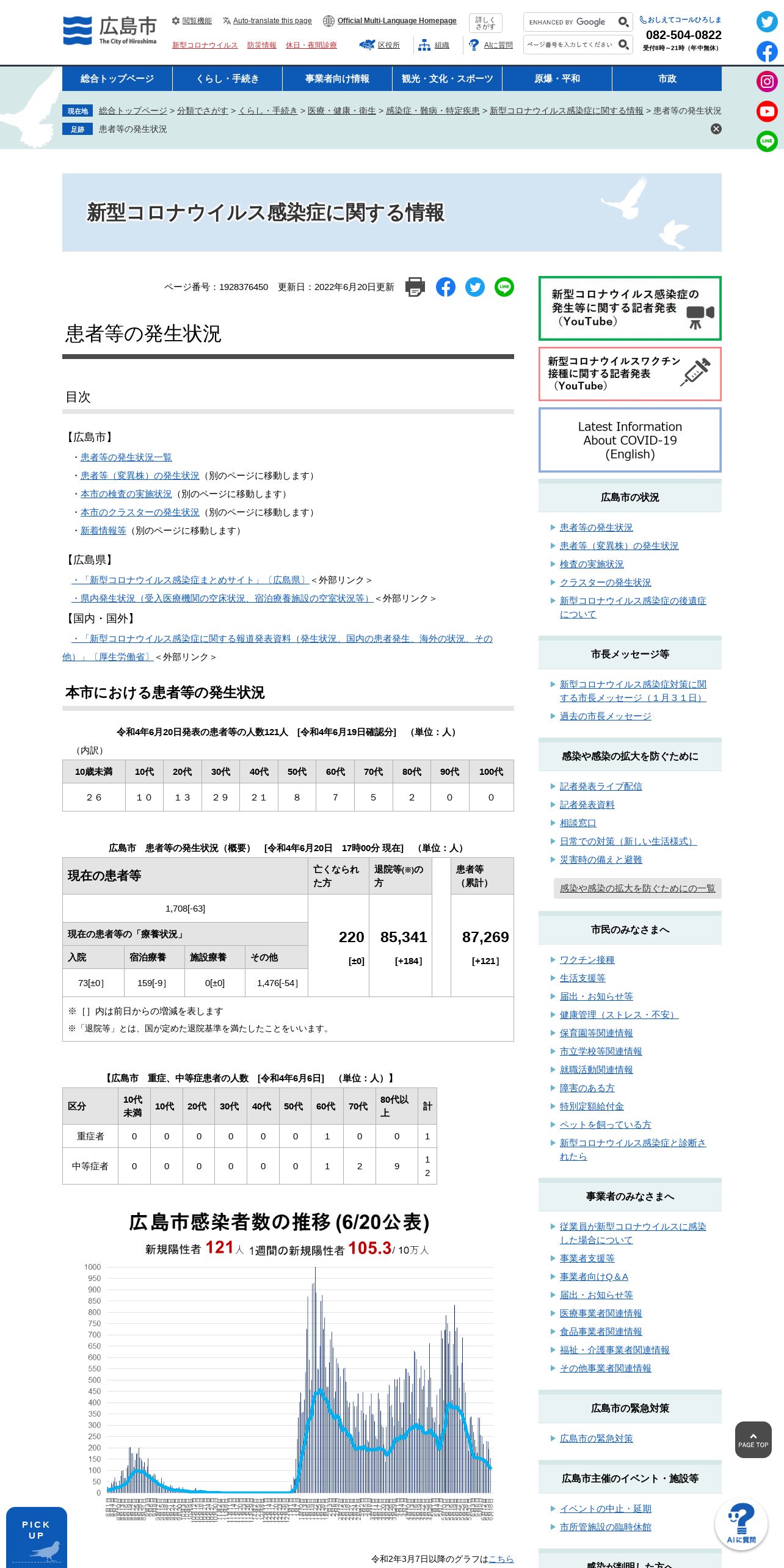Viewport: 784px width, 1568px height.
Task: Open the Hiroshima City logo home link
Action: (x=110, y=31)
